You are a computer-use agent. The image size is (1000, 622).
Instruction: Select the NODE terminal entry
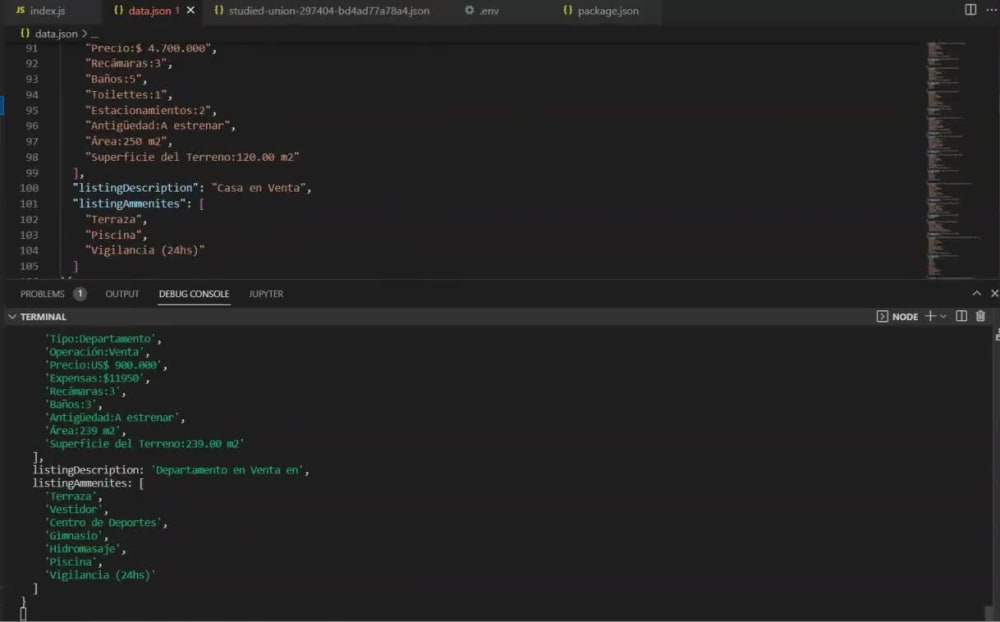tap(905, 316)
